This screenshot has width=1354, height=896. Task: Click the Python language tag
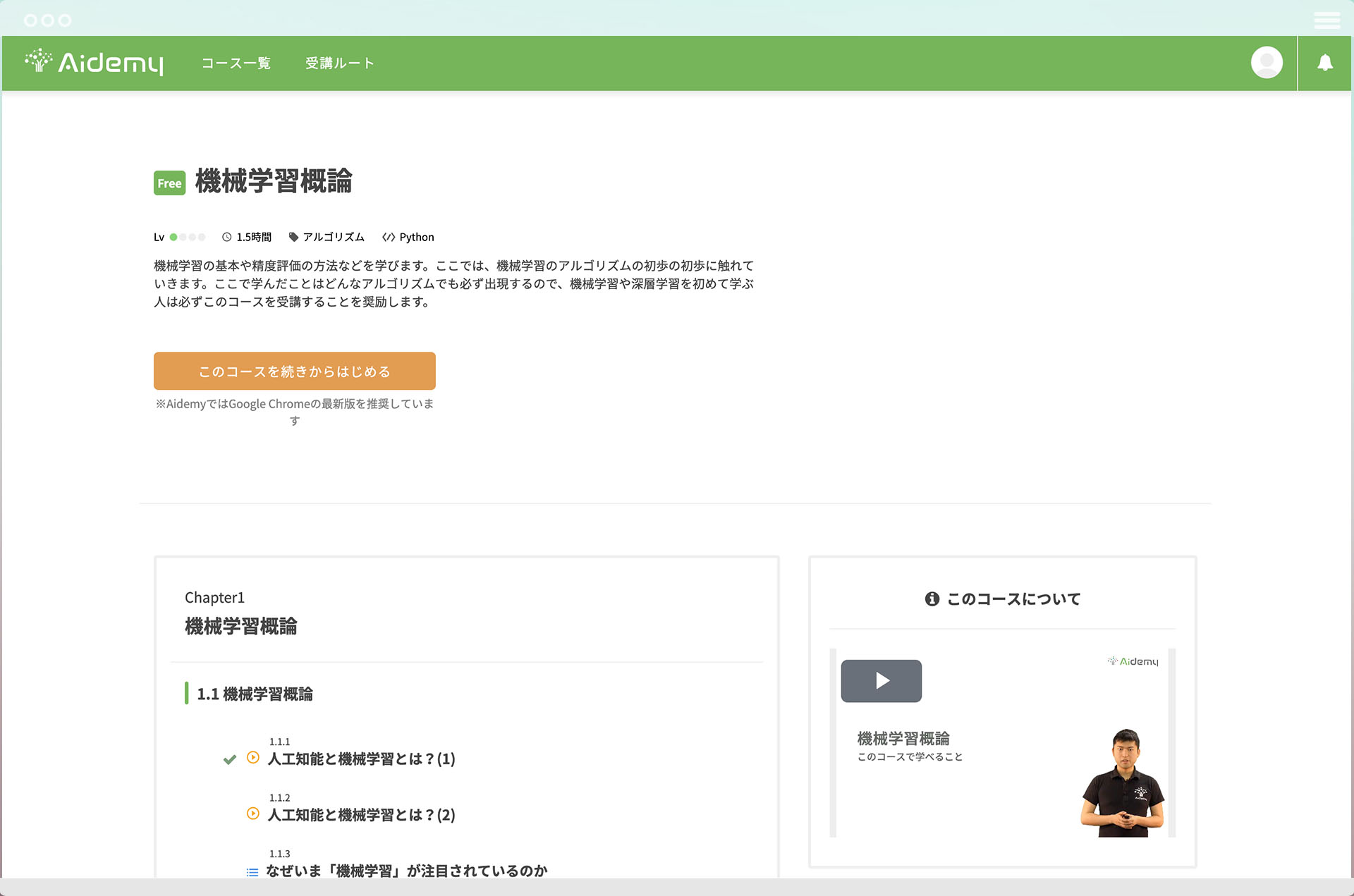click(408, 237)
